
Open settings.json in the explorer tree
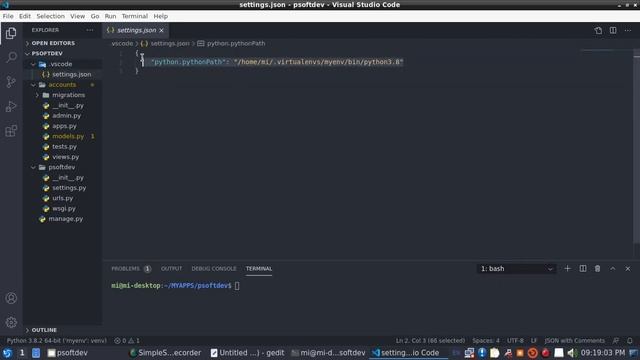(71, 74)
